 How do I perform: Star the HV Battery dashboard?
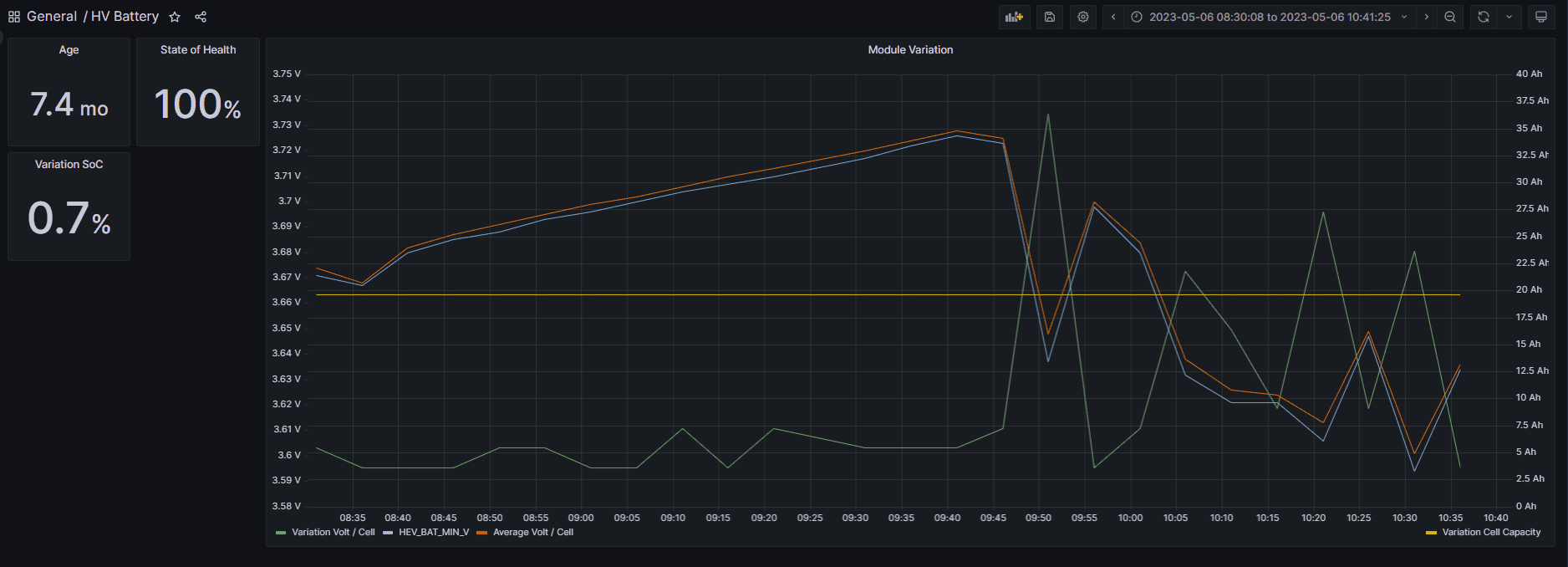(175, 17)
